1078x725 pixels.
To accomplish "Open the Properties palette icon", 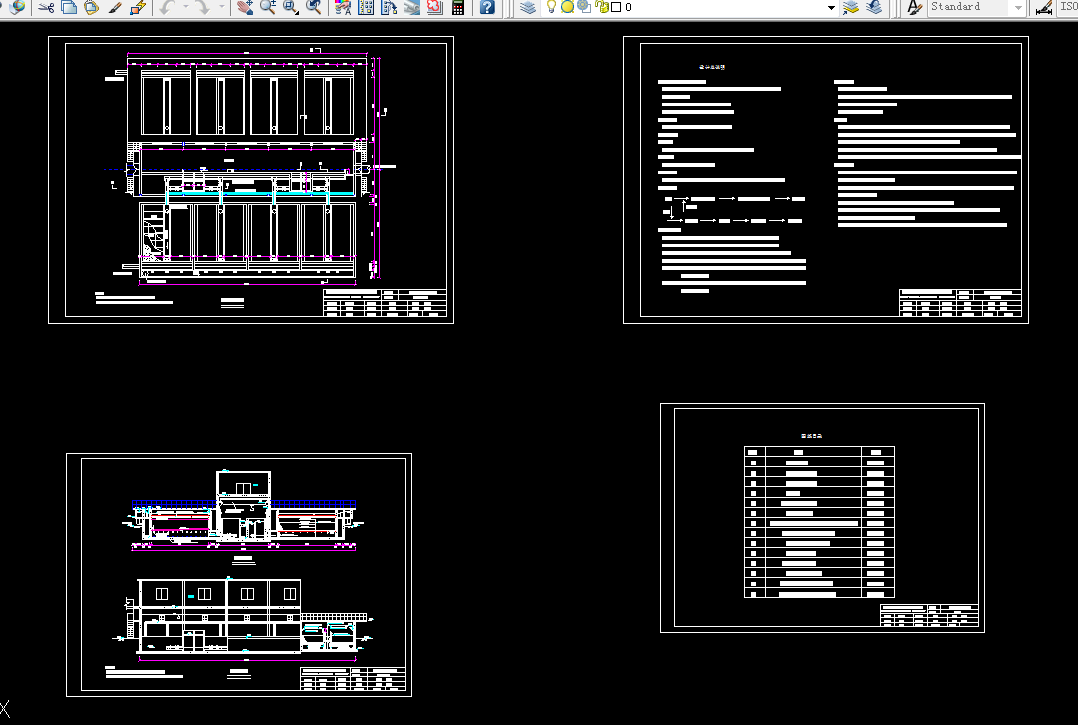I will (342, 8).
